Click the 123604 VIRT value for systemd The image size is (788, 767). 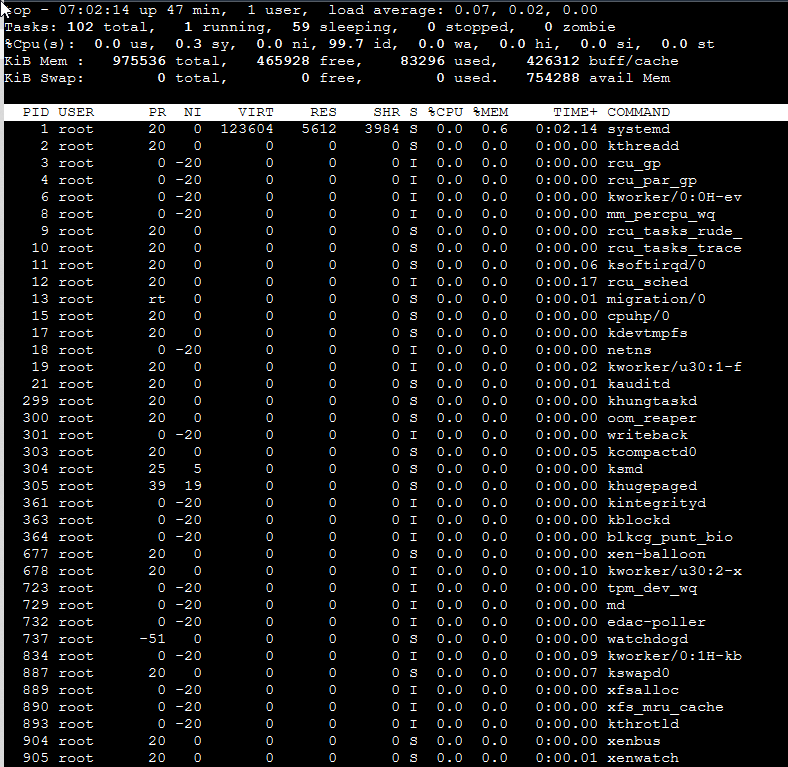click(x=247, y=129)
